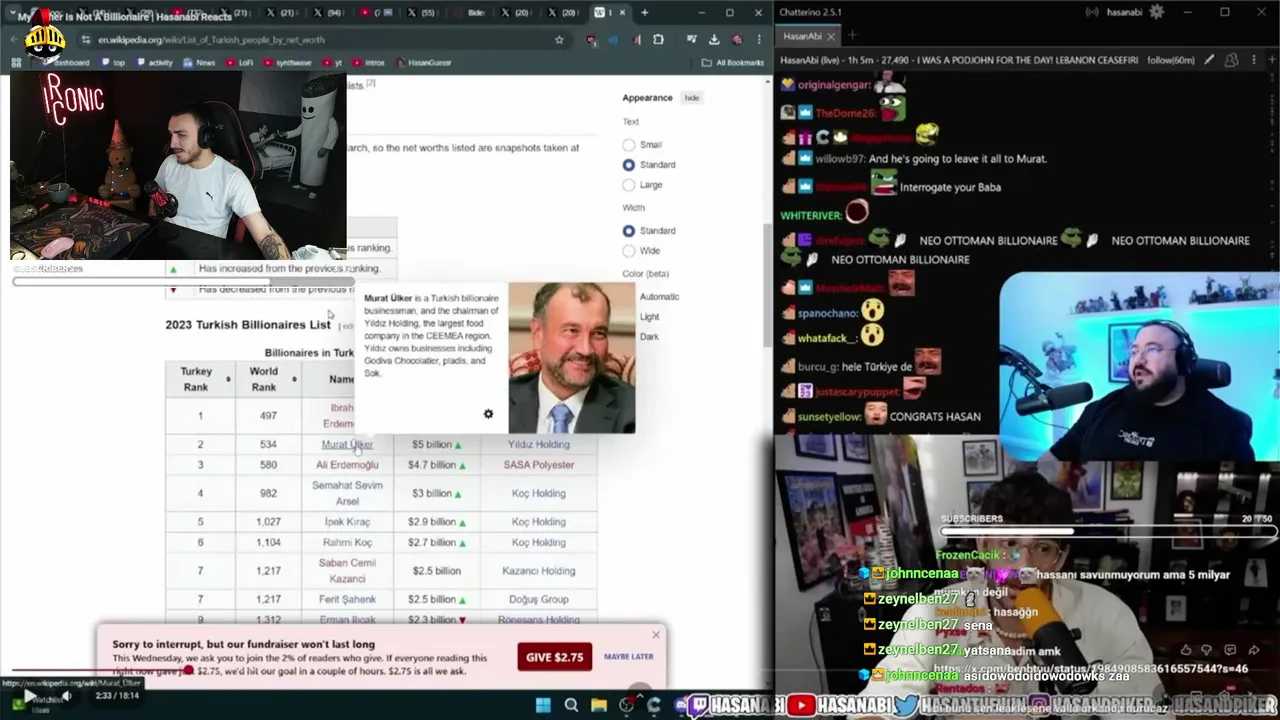Click the $4.7 billion cell
The height and width of the screenshot is (720, 1280).
coord(437,465)
